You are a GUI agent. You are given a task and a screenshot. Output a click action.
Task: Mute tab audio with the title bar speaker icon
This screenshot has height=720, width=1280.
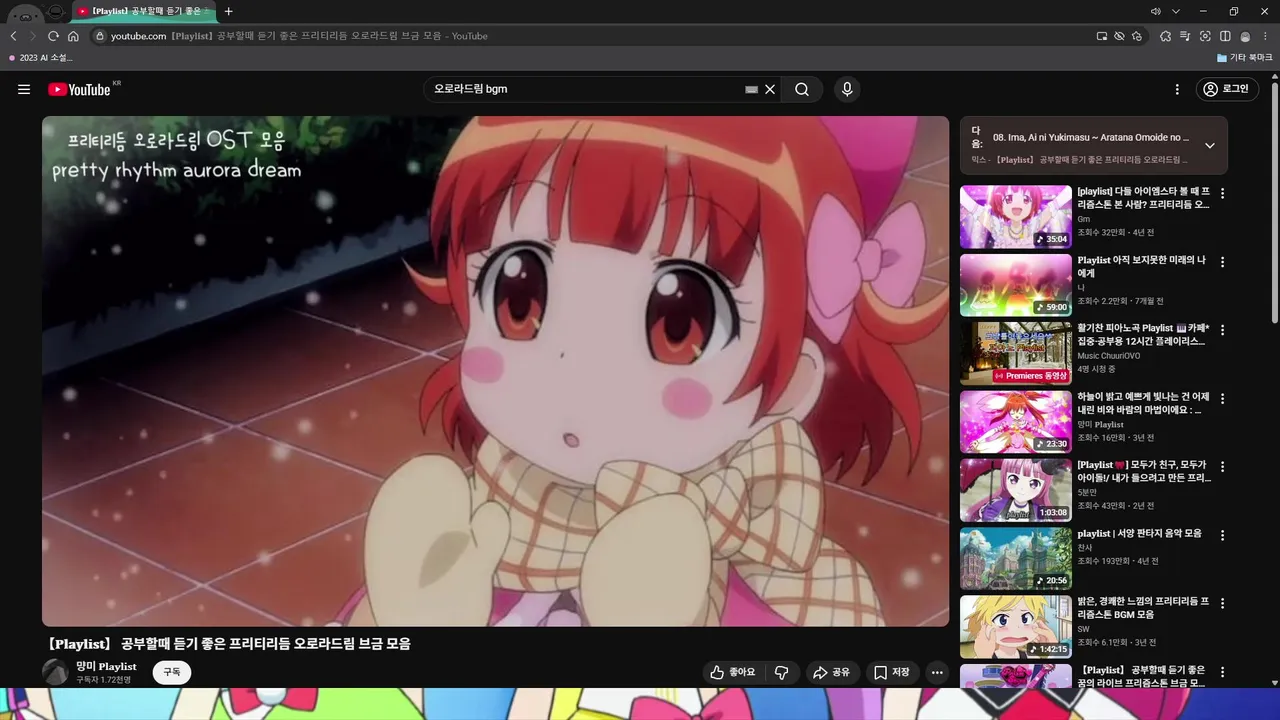click(1155, 11)
